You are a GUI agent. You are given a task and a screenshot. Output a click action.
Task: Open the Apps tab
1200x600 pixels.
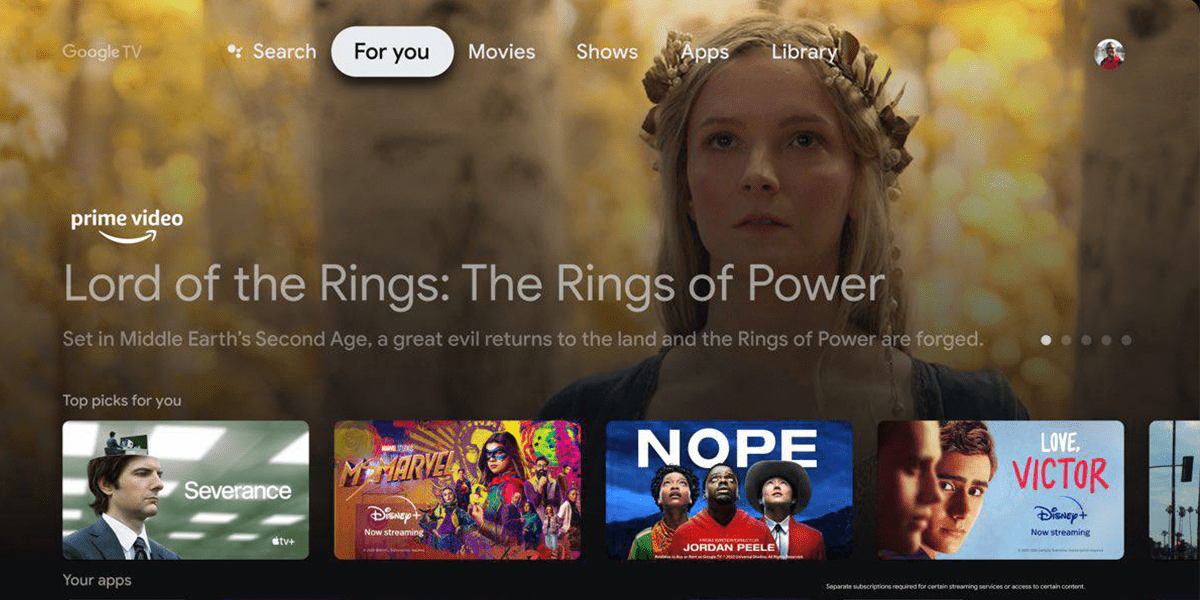705,52
